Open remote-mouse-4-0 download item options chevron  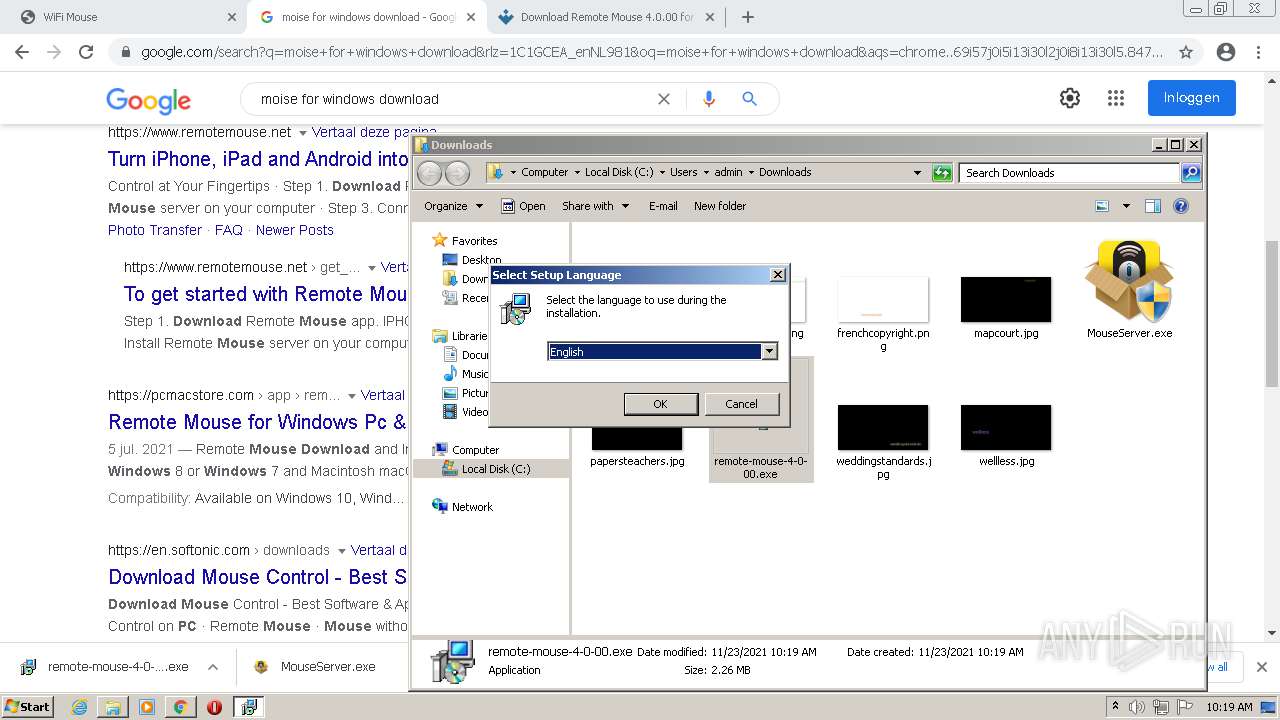[x=213, y=667]
